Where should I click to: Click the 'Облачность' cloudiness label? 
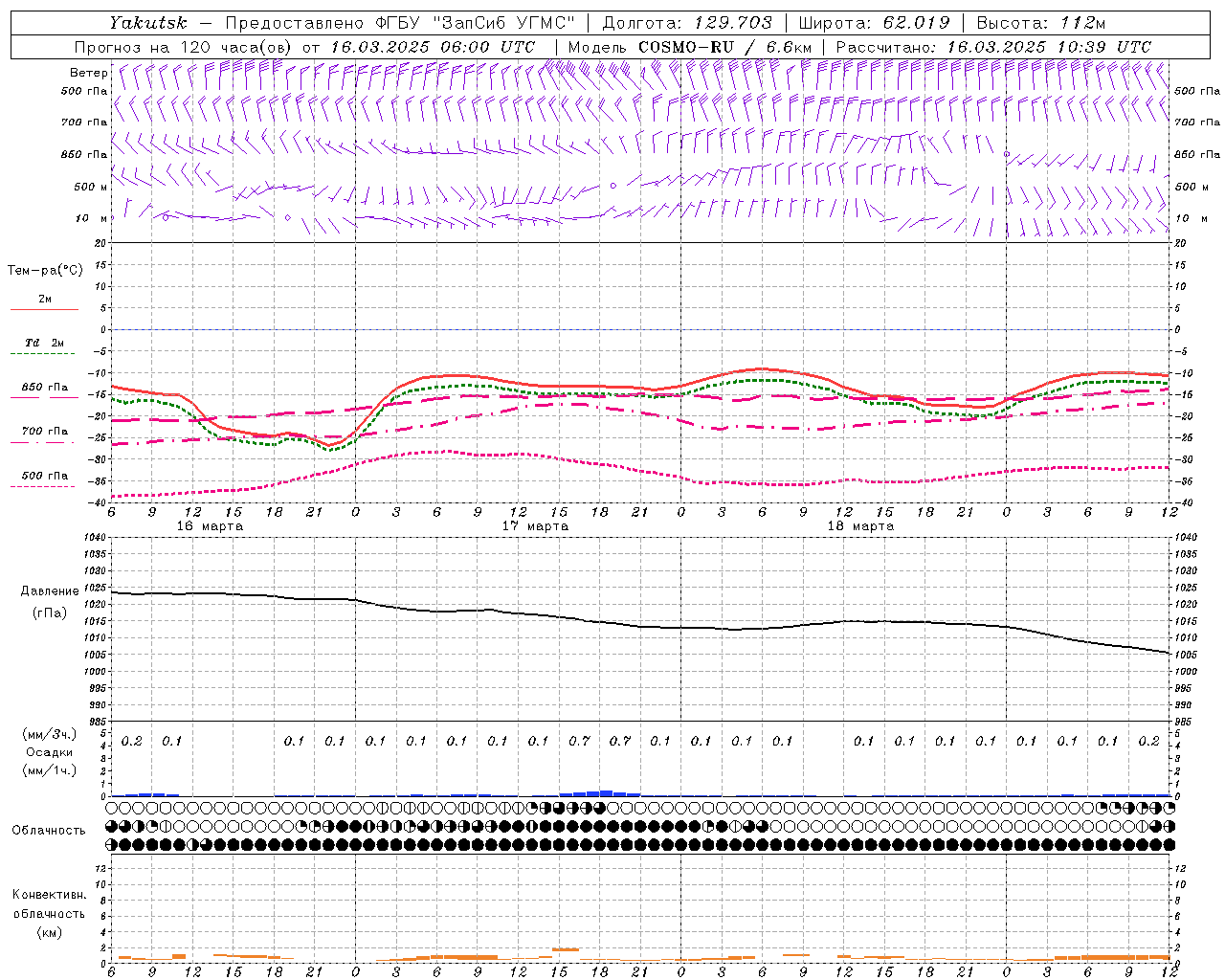(49, 831)
